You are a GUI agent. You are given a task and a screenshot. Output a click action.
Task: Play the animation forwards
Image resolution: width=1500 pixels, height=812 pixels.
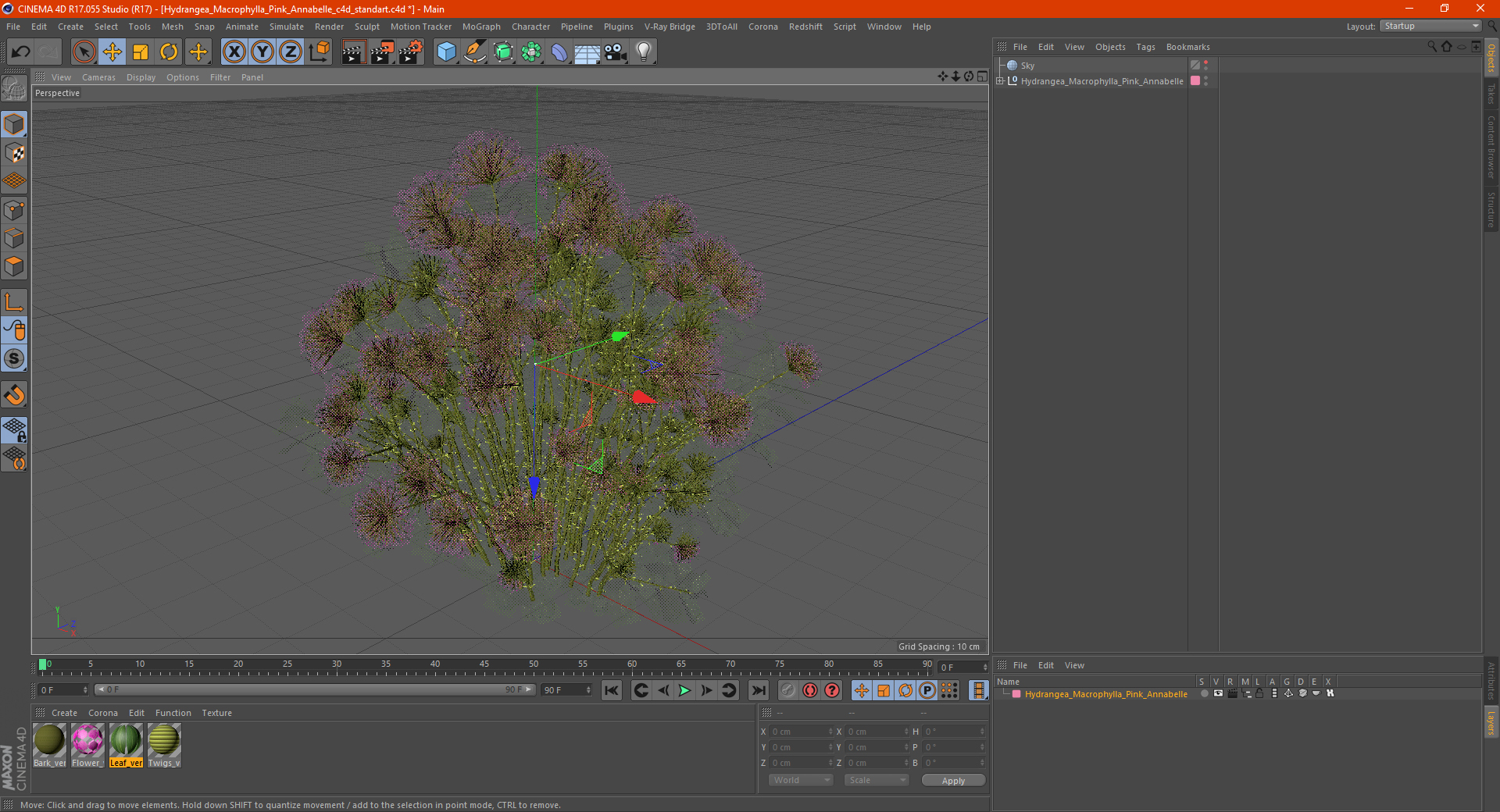tap(684, 690)
